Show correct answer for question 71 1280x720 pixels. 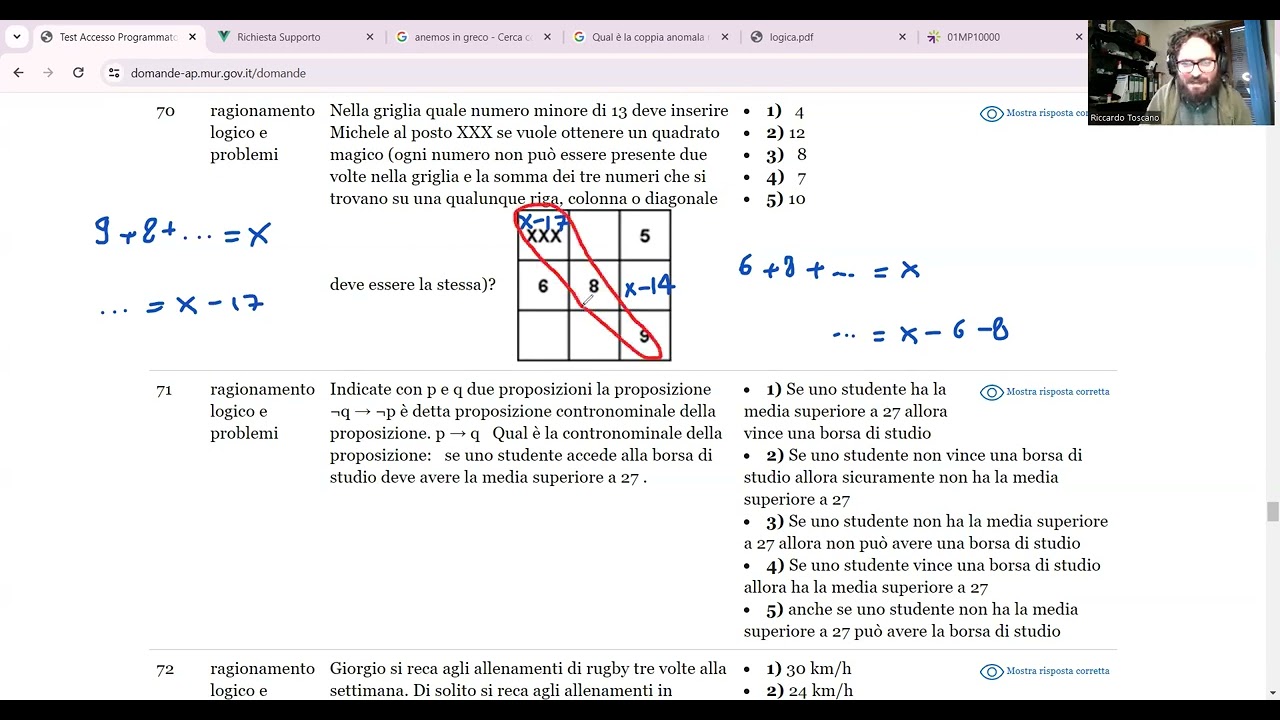click(x=1045, y=392)
